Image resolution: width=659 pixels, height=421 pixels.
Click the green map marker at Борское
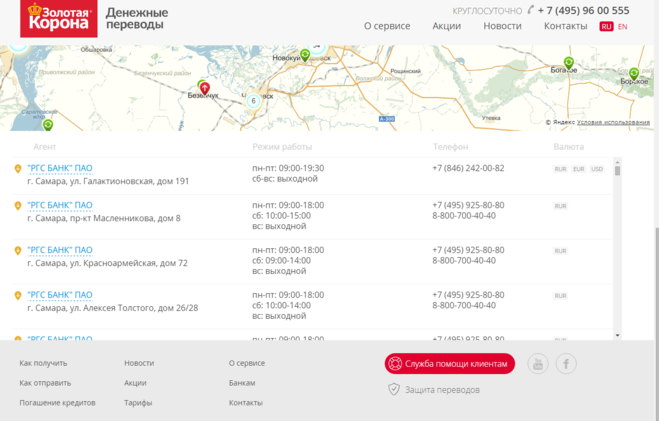pyautogui.click(x=633, y=73)
